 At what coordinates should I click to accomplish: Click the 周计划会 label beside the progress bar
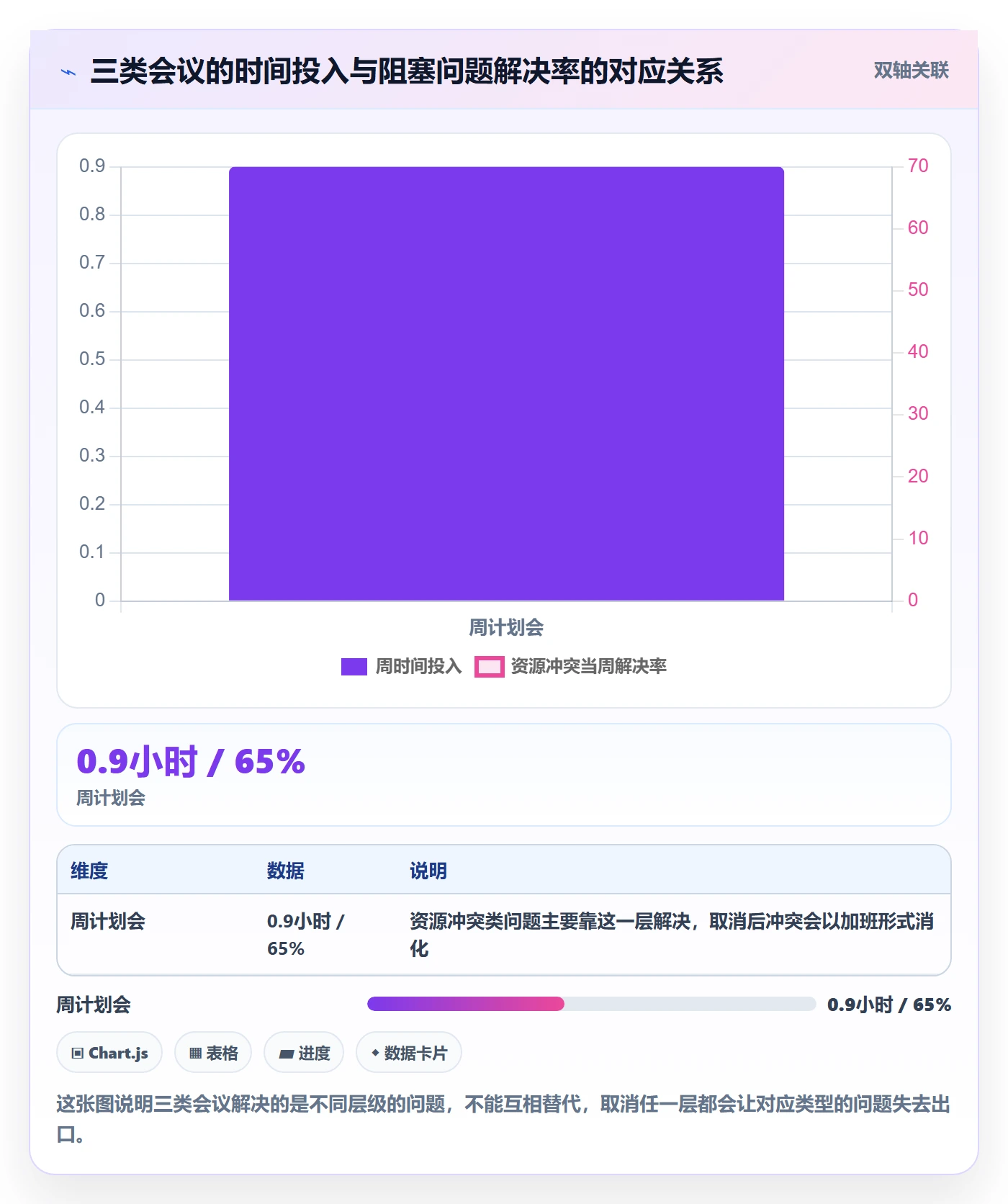pyautogui.click(x=94, y=1005)
